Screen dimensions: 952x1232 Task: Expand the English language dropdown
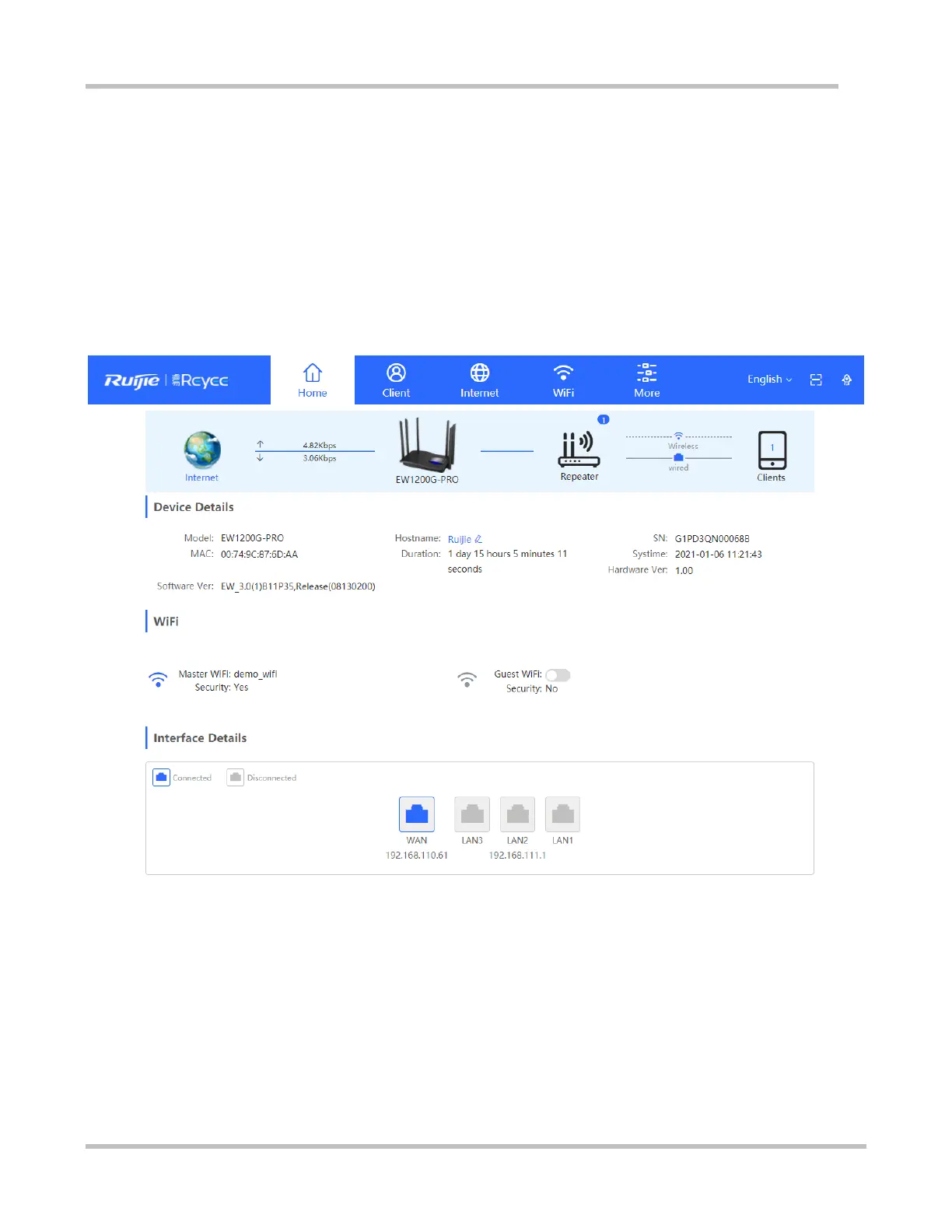[769, 380]
